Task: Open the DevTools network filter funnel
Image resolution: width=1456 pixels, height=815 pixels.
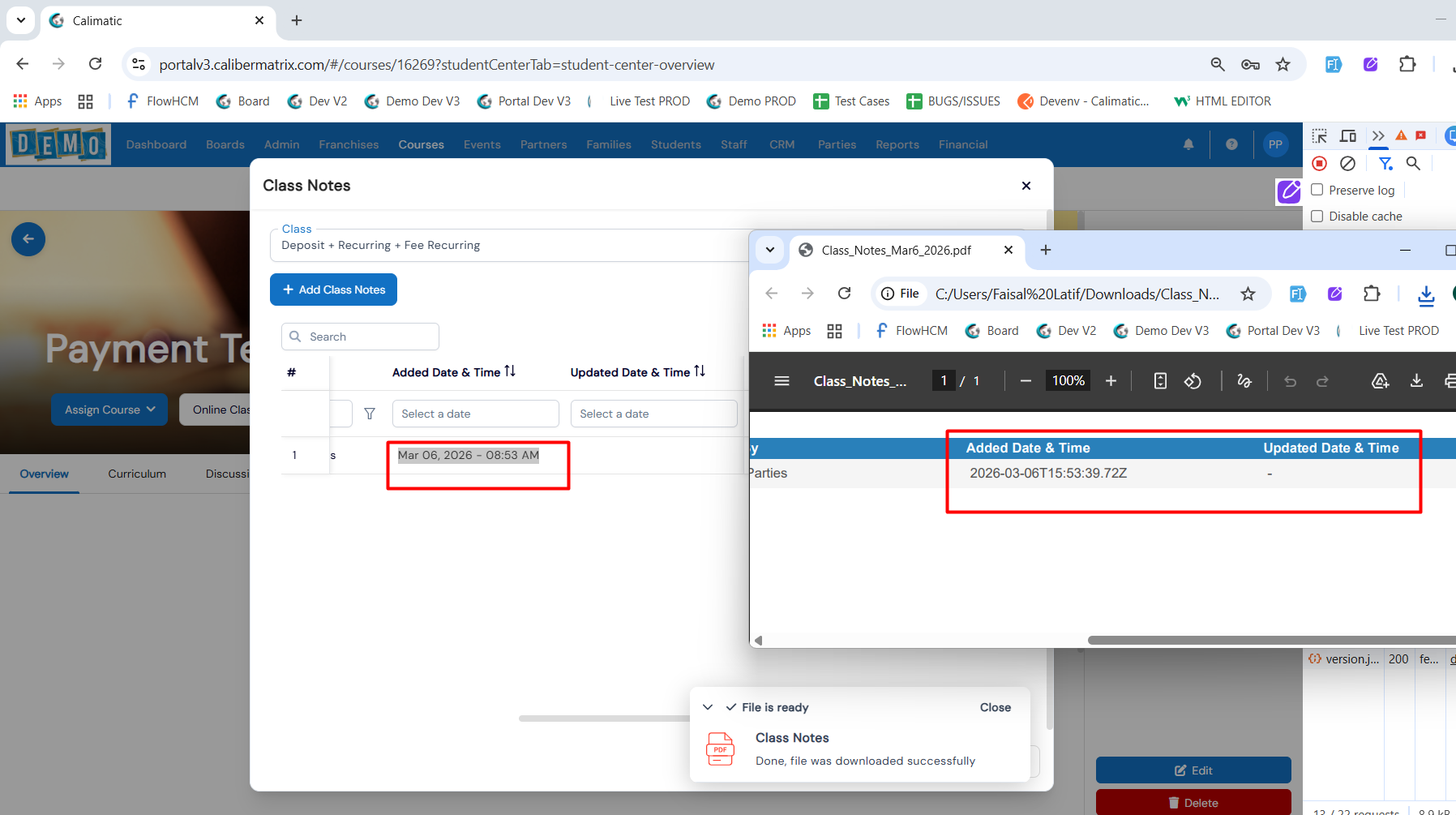Action: click(x=1385, y=164)
